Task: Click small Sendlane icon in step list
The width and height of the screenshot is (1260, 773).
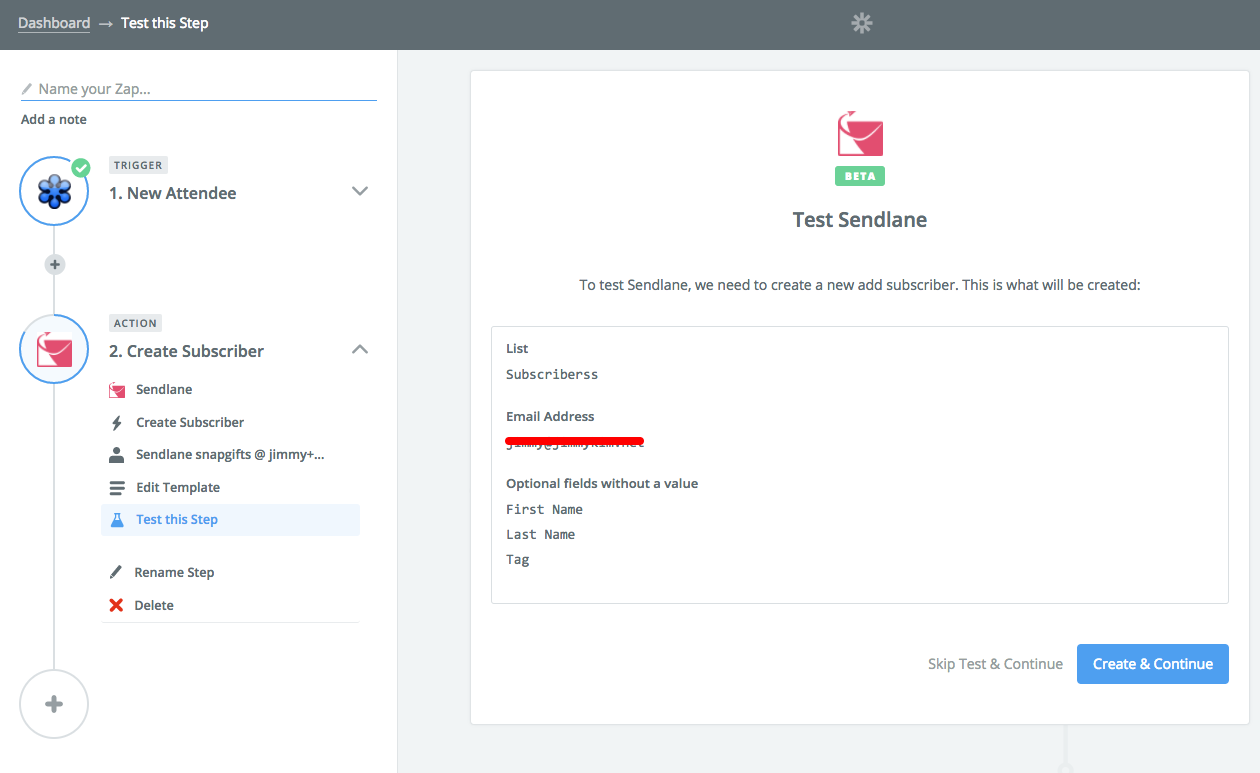Action: click(x=117, y=390)
